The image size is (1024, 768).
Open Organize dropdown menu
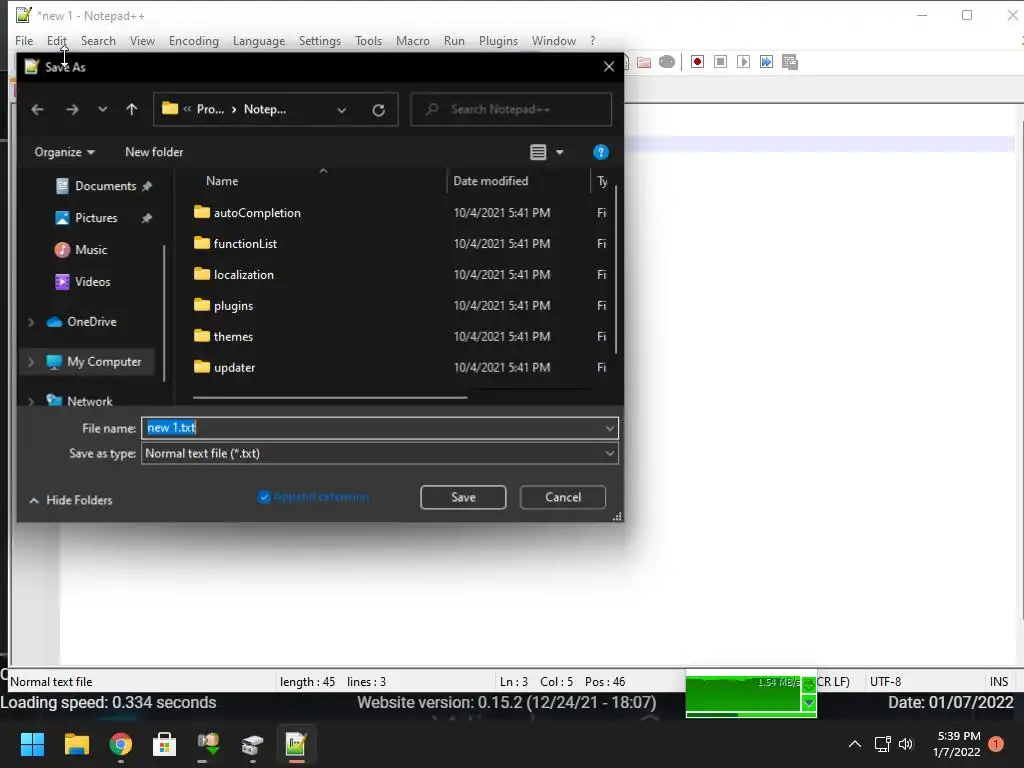(x=65, y=152)
